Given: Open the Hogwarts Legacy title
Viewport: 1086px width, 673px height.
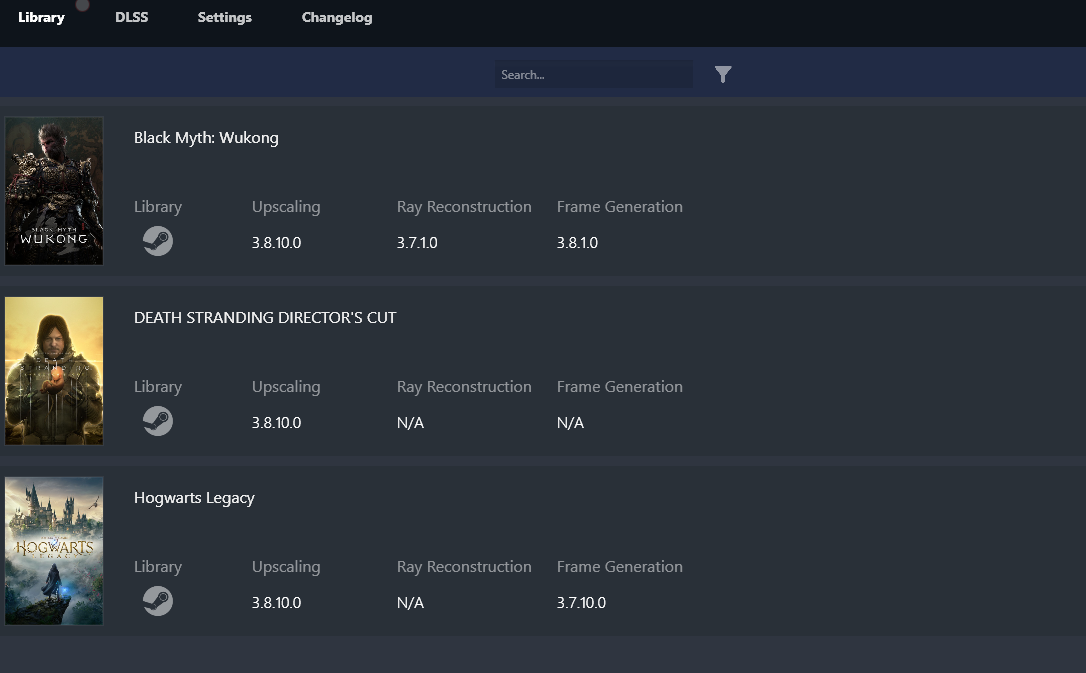Looking at the screenshot, I should (194, 498).
